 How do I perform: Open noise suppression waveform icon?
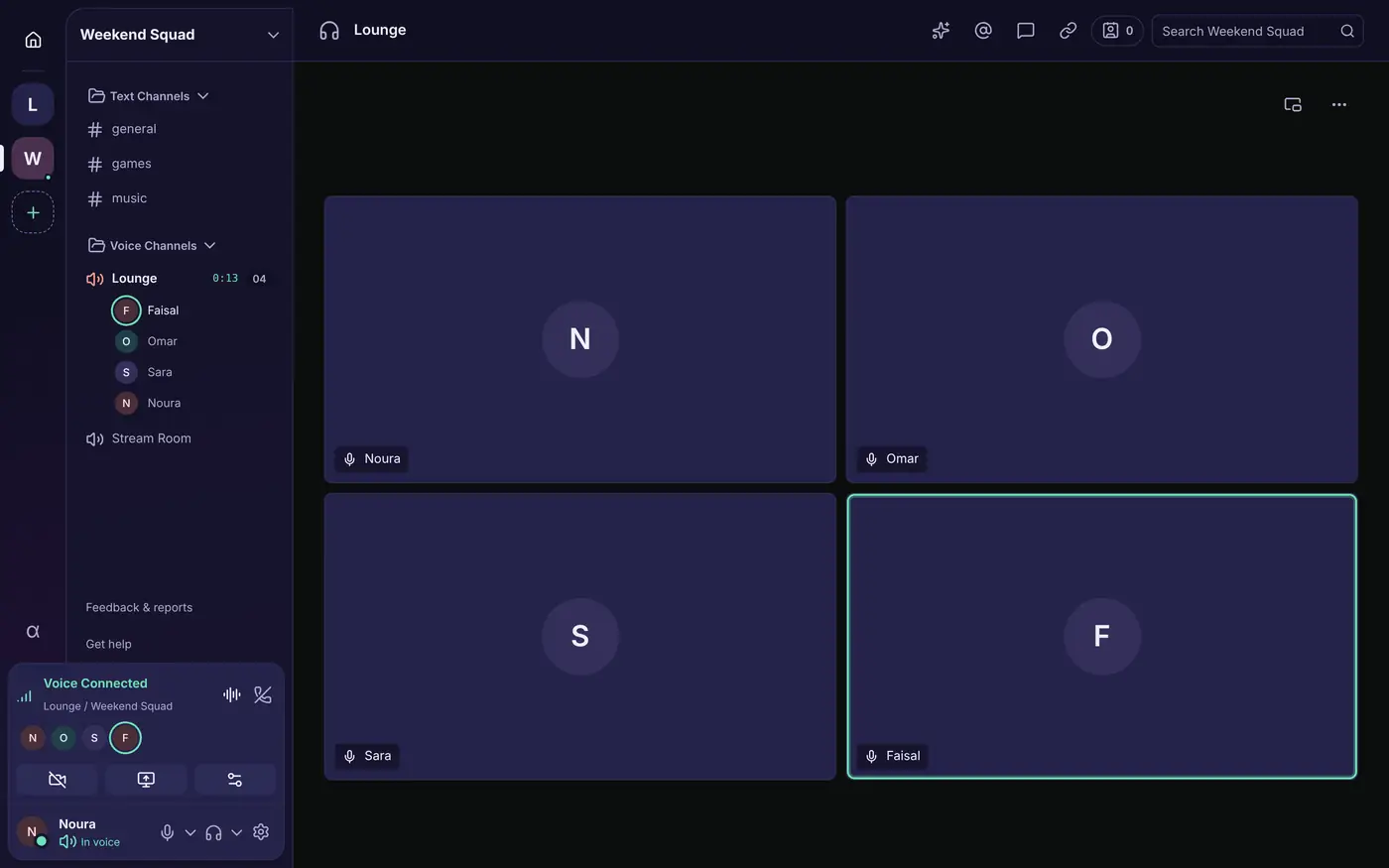[232, 694]
